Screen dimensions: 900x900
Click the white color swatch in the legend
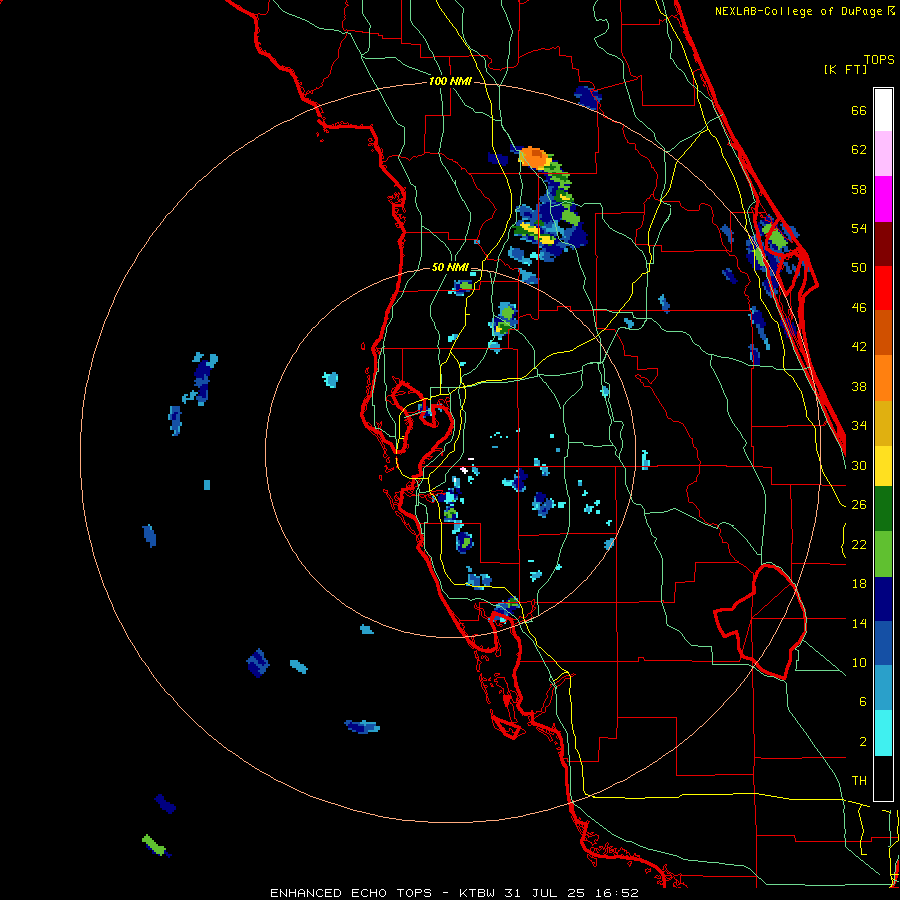tap(883, 110)
